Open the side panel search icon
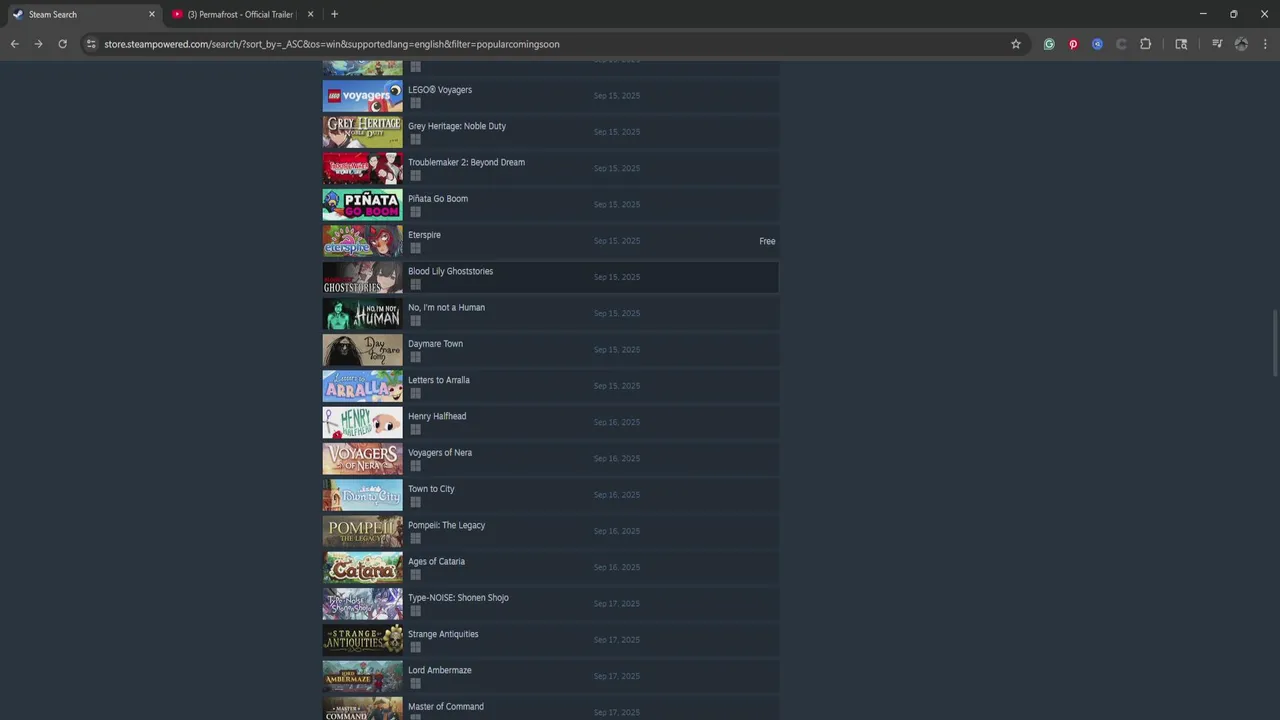 [x=1181, y=44]
